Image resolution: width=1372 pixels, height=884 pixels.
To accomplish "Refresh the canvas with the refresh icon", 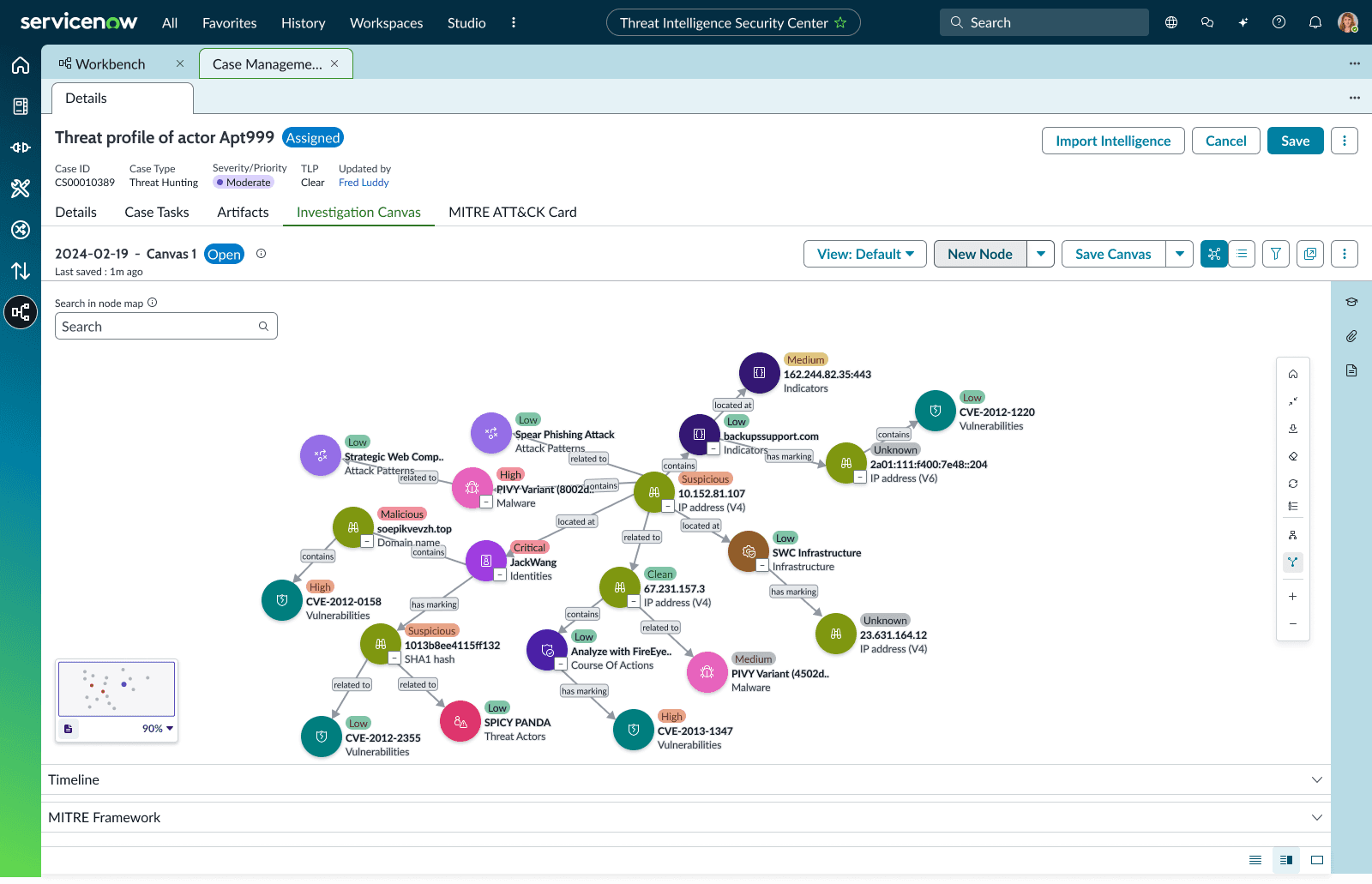I will click(1293, 484).
